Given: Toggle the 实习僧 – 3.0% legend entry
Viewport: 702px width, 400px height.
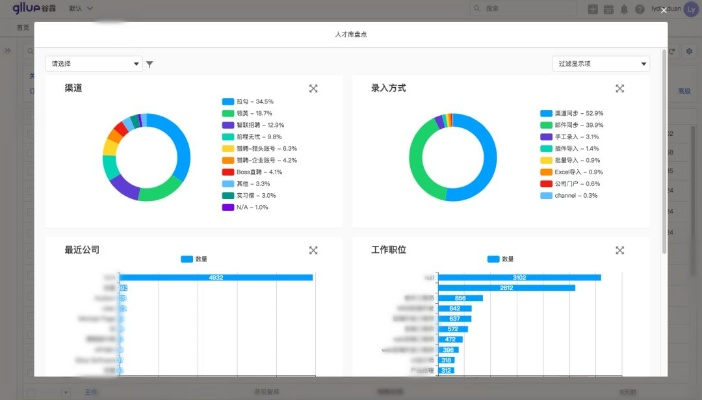Looking at the screenshot, I should [x=249, y=195].
